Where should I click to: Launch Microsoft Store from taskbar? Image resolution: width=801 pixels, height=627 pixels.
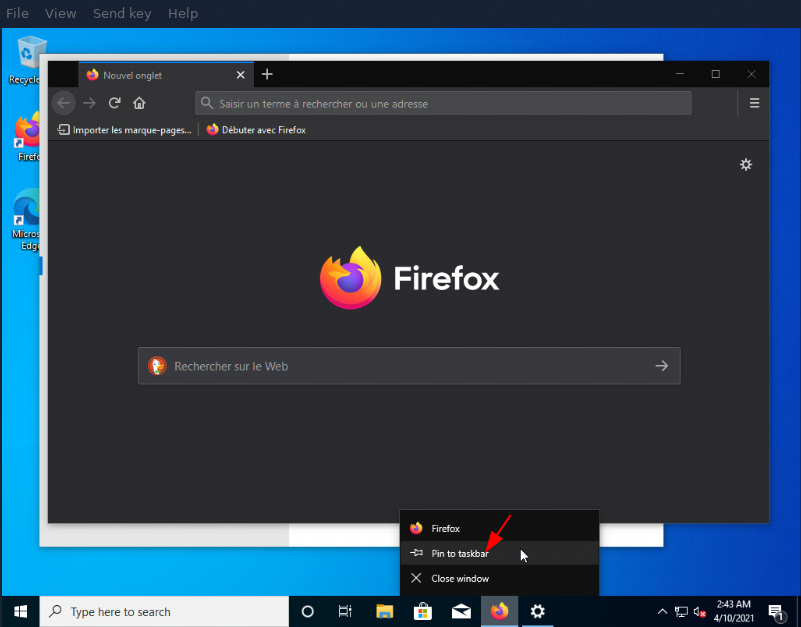[x=422, y=611]
